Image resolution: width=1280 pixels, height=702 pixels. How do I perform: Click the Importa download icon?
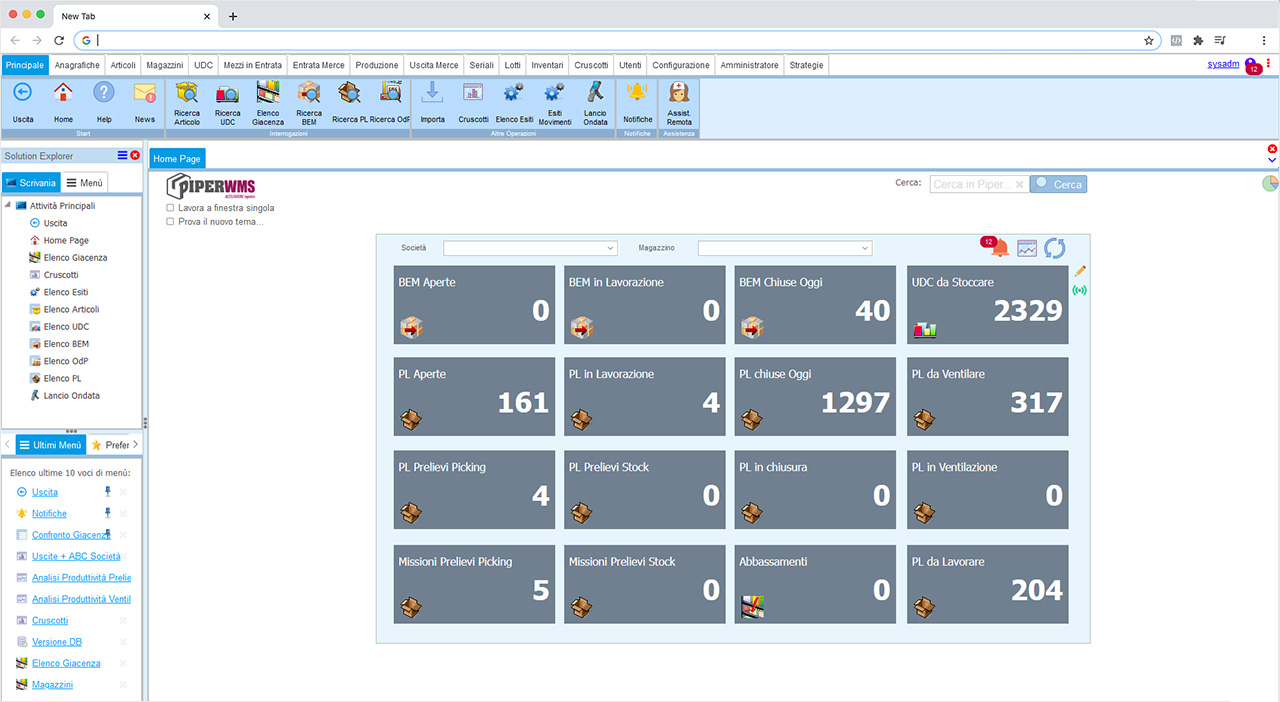coord(433,102)
